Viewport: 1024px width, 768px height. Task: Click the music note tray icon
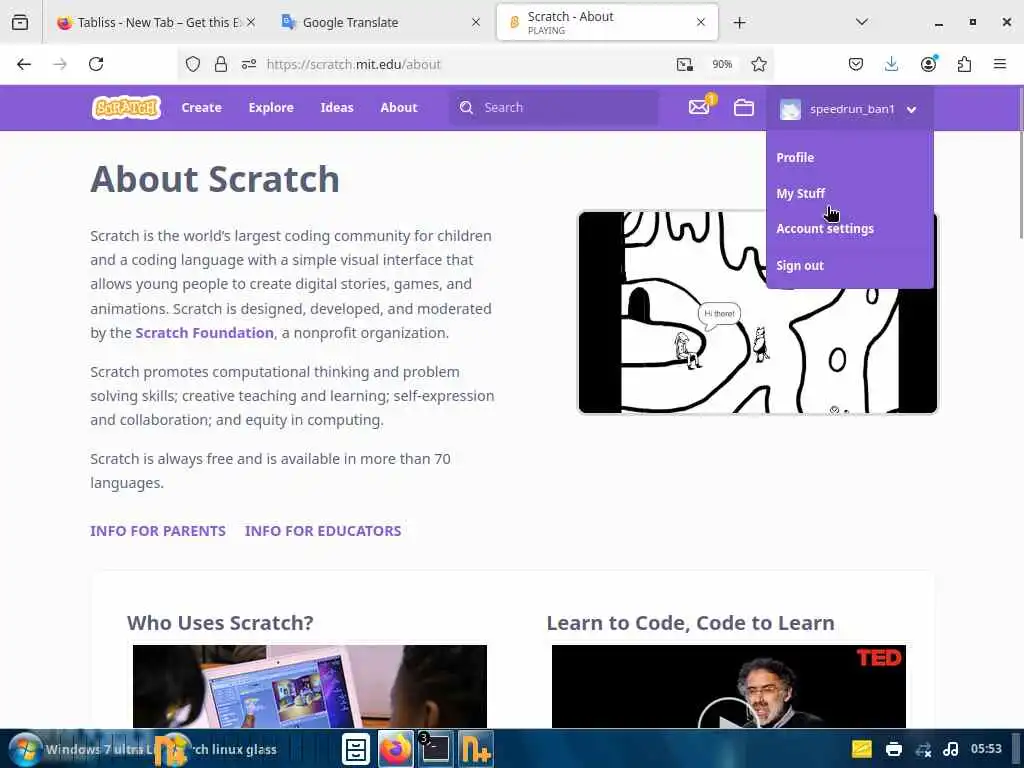951,749
